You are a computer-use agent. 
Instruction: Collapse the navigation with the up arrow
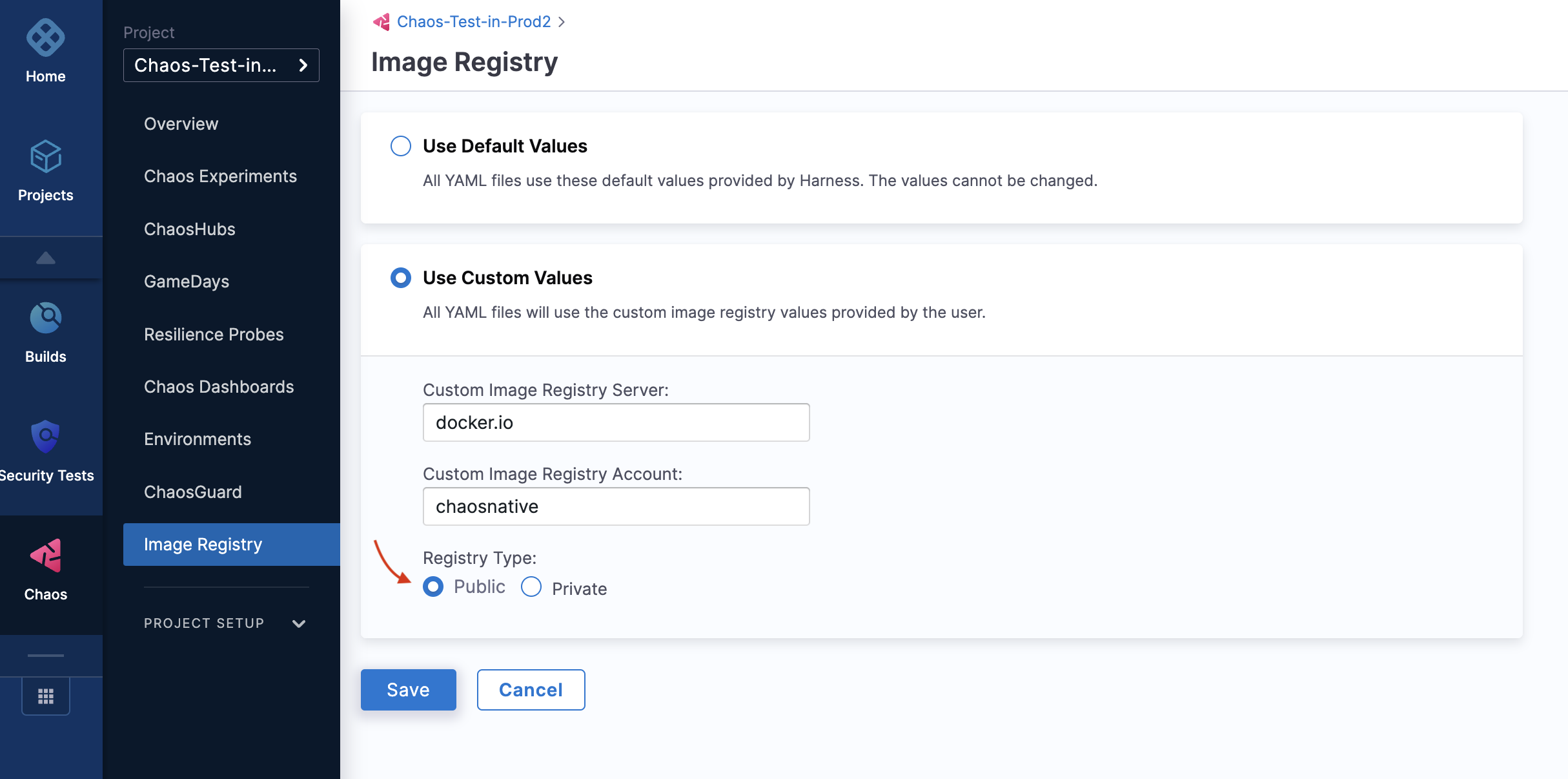(x=45, y=257)
